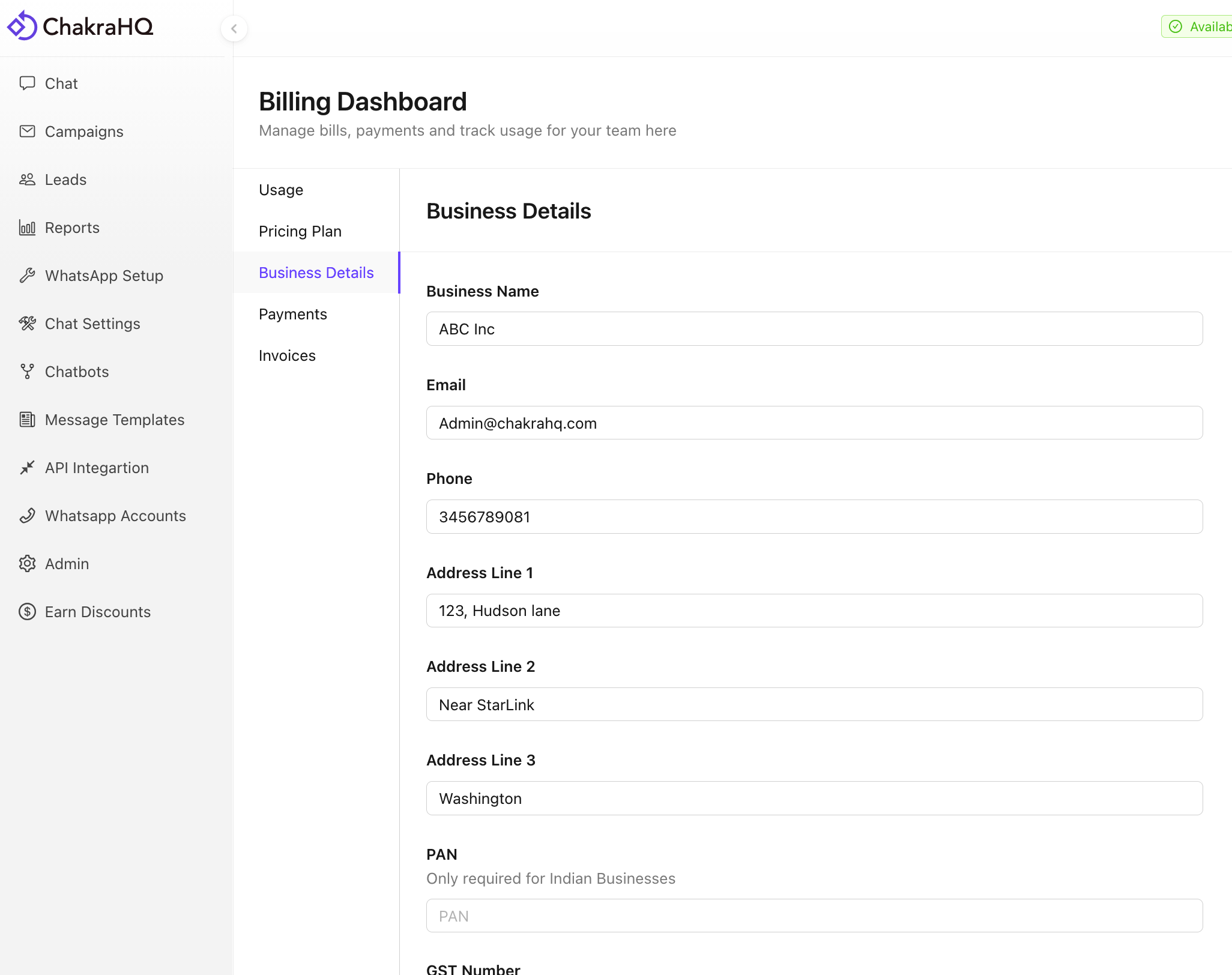
Task: Focus the empty PAN input field
Action: click(814, 916)
